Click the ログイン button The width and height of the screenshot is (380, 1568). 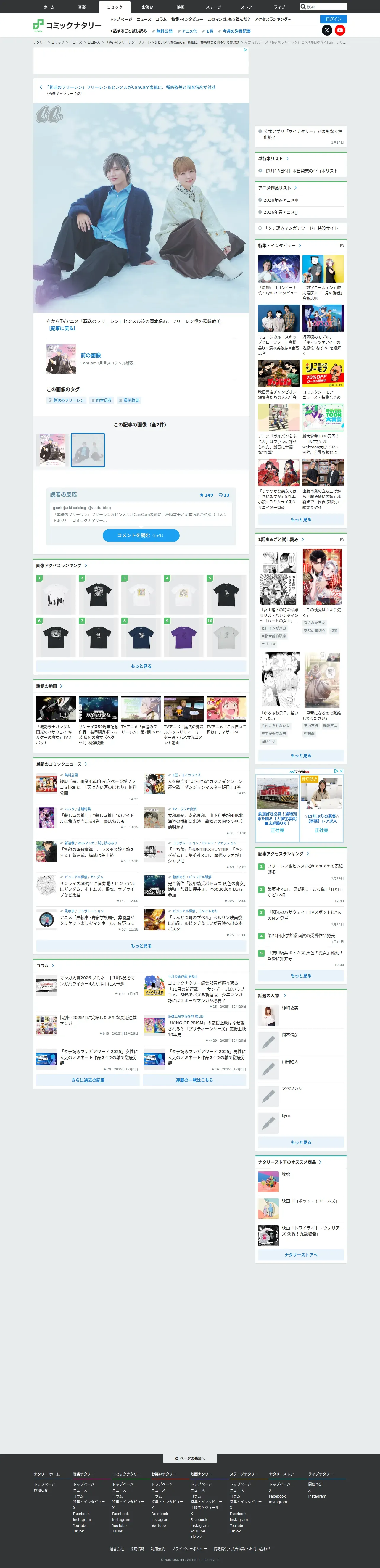click(334, 19)
